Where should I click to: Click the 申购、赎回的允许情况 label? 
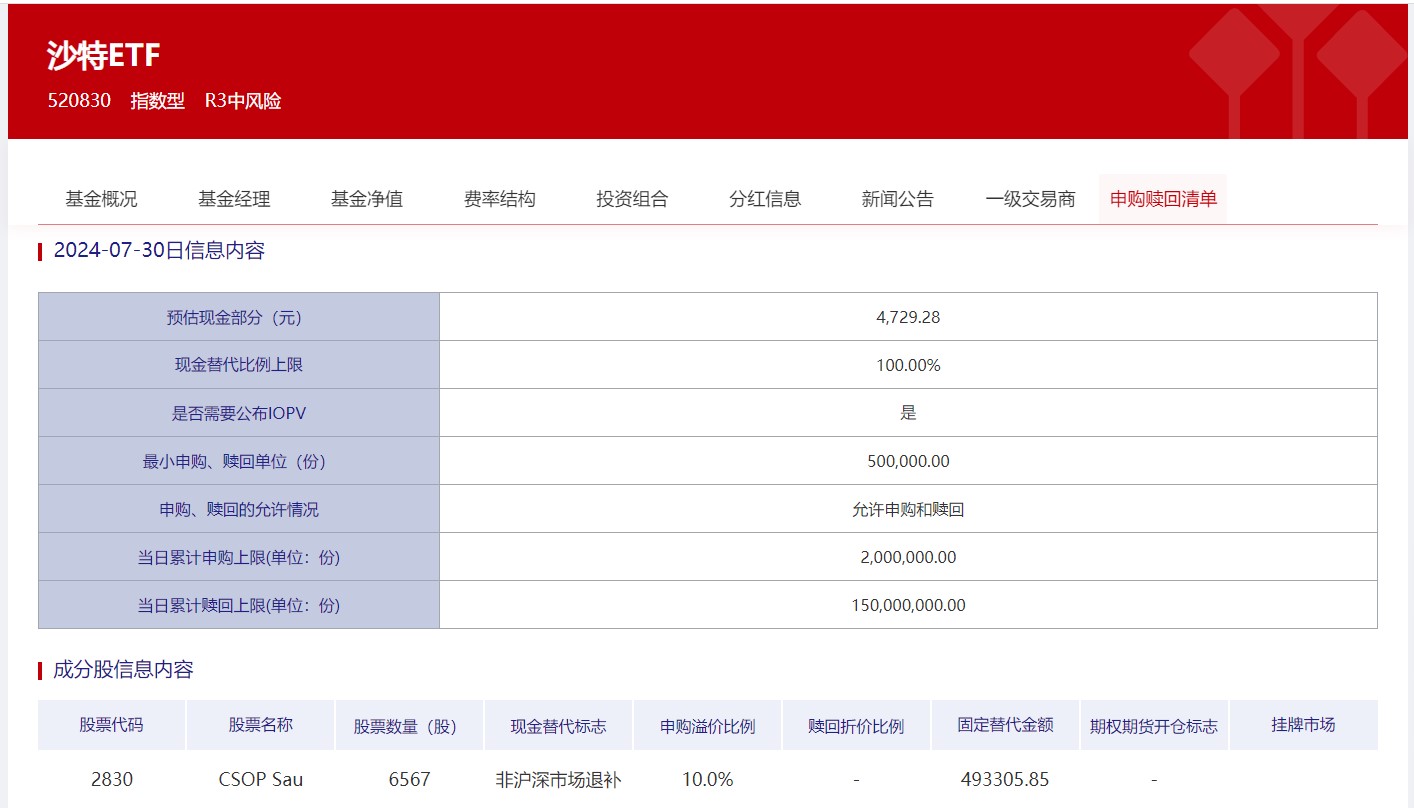[239, 509]
